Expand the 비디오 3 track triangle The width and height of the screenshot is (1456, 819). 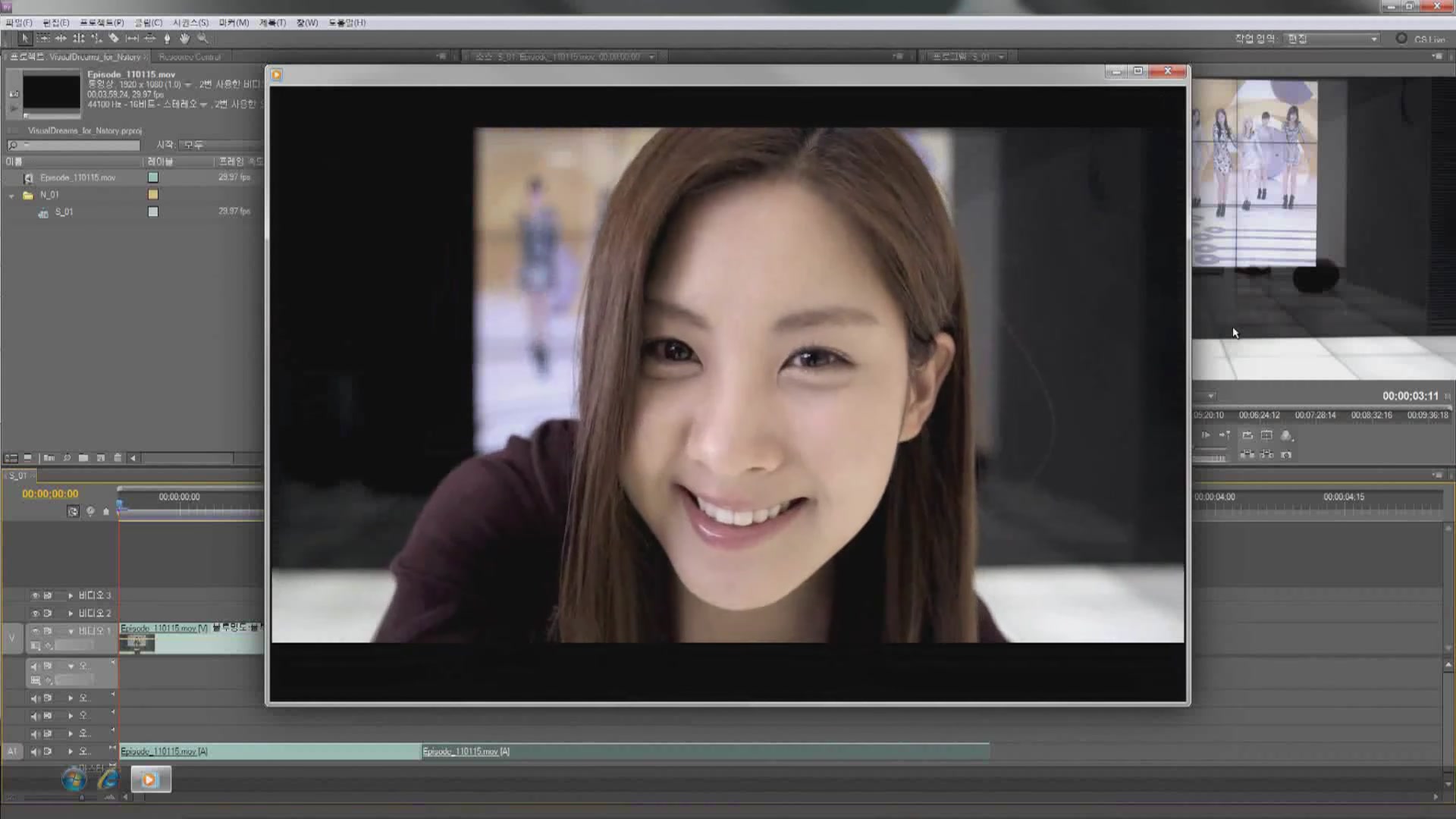tap(71, 595)
